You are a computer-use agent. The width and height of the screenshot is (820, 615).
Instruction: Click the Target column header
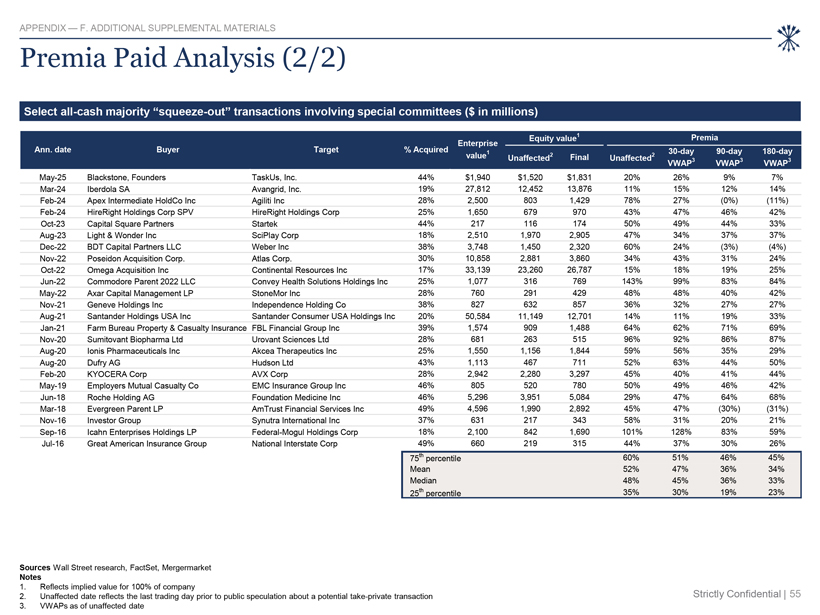(x=326, y=150)
